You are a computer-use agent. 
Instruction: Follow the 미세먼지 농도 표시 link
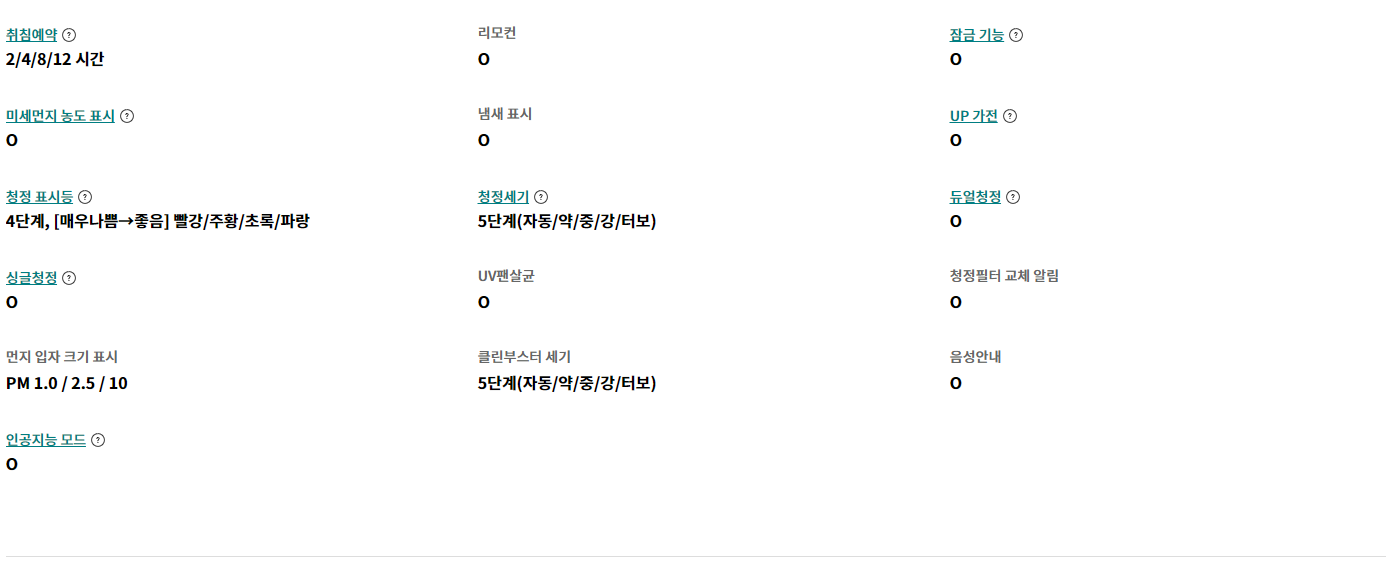click(x=60, y=116)
